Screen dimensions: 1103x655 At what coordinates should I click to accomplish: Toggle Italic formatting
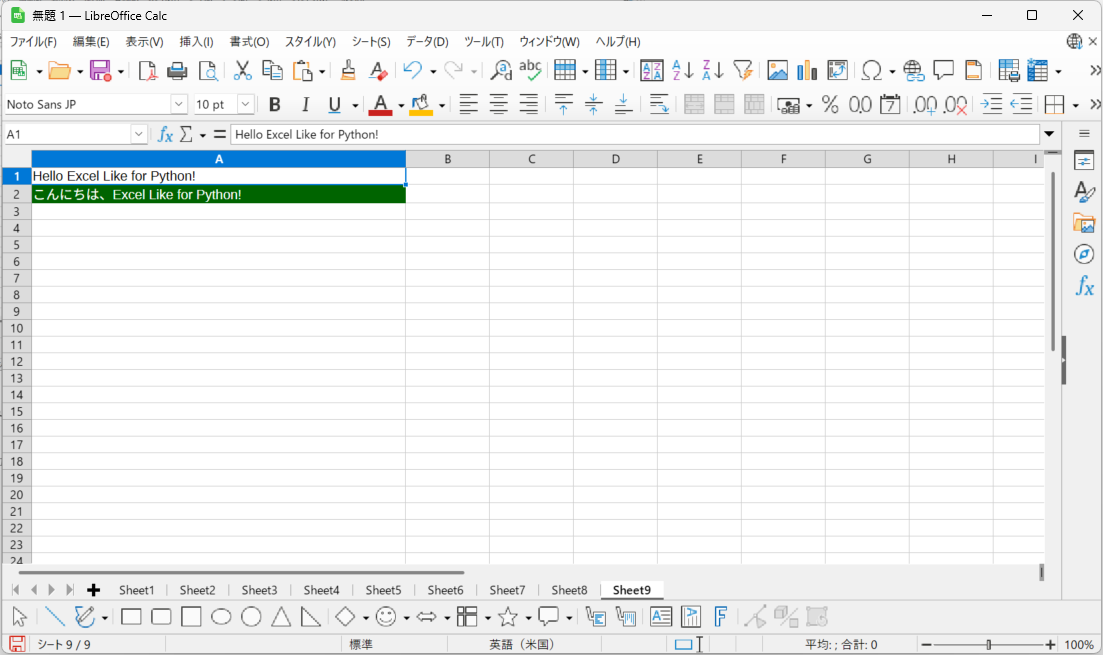[x=305, y=105]
